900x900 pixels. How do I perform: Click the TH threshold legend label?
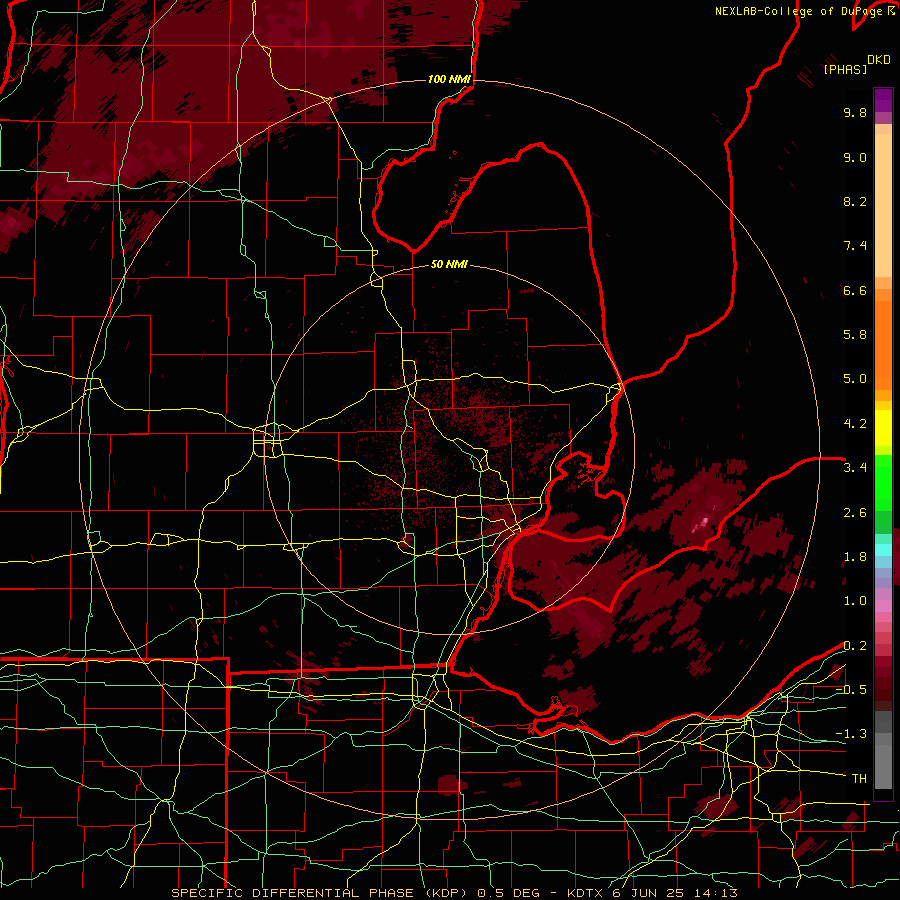click(x=859, y=779)
